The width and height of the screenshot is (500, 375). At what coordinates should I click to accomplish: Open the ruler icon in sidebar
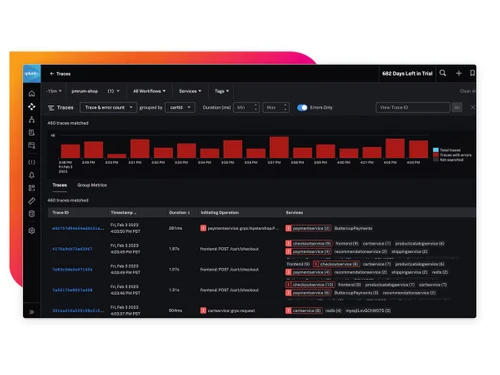(x=32, y=201)
